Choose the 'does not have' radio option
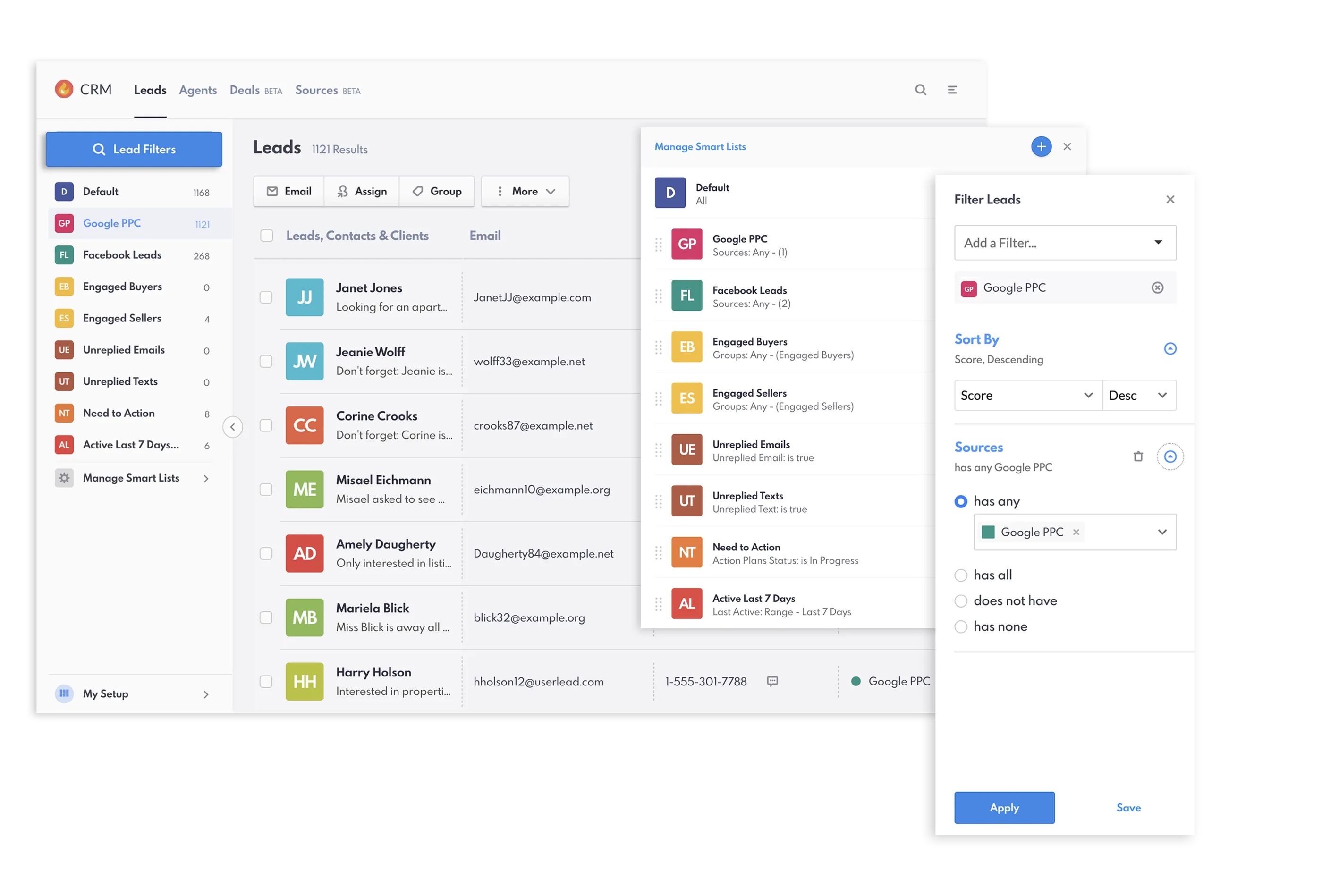This screenshot has width=1322, height=896. (x=961, y=601)
